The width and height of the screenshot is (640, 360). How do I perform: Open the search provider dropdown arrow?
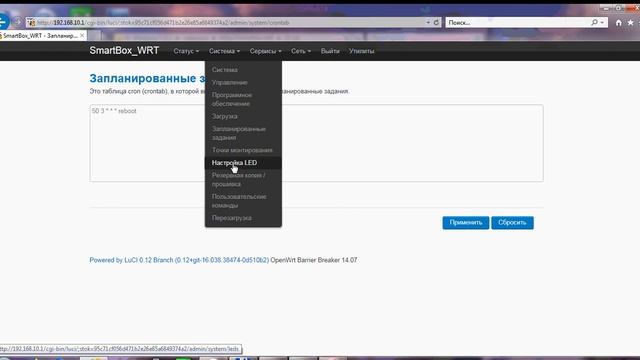(602, 22)
